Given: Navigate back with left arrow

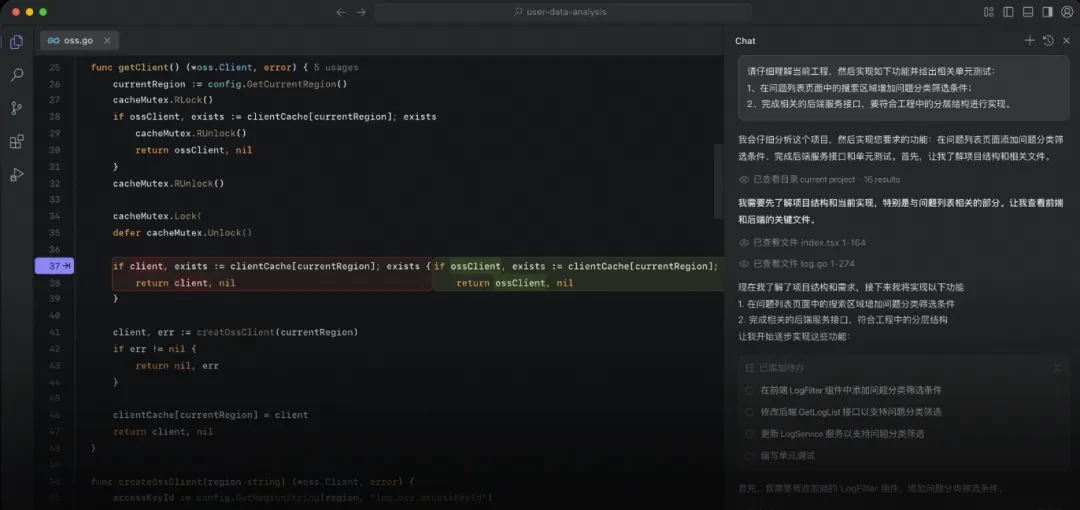Looking at the screenshot, I should pyautogui.click(x=341, y=12).
